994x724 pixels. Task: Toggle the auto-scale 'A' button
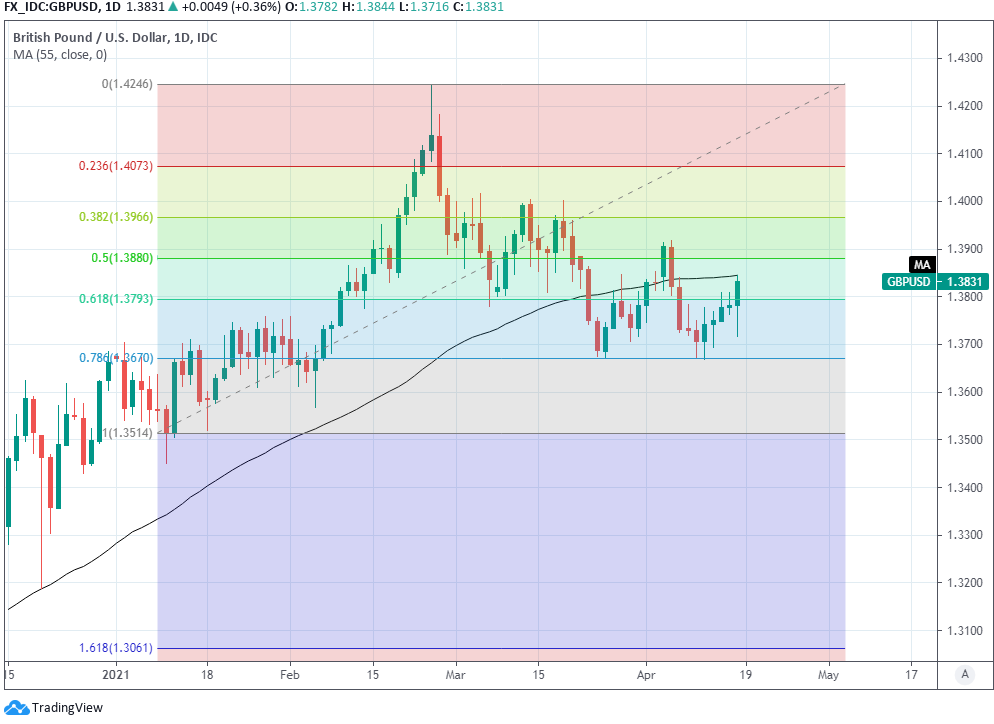tap(965, 674)
